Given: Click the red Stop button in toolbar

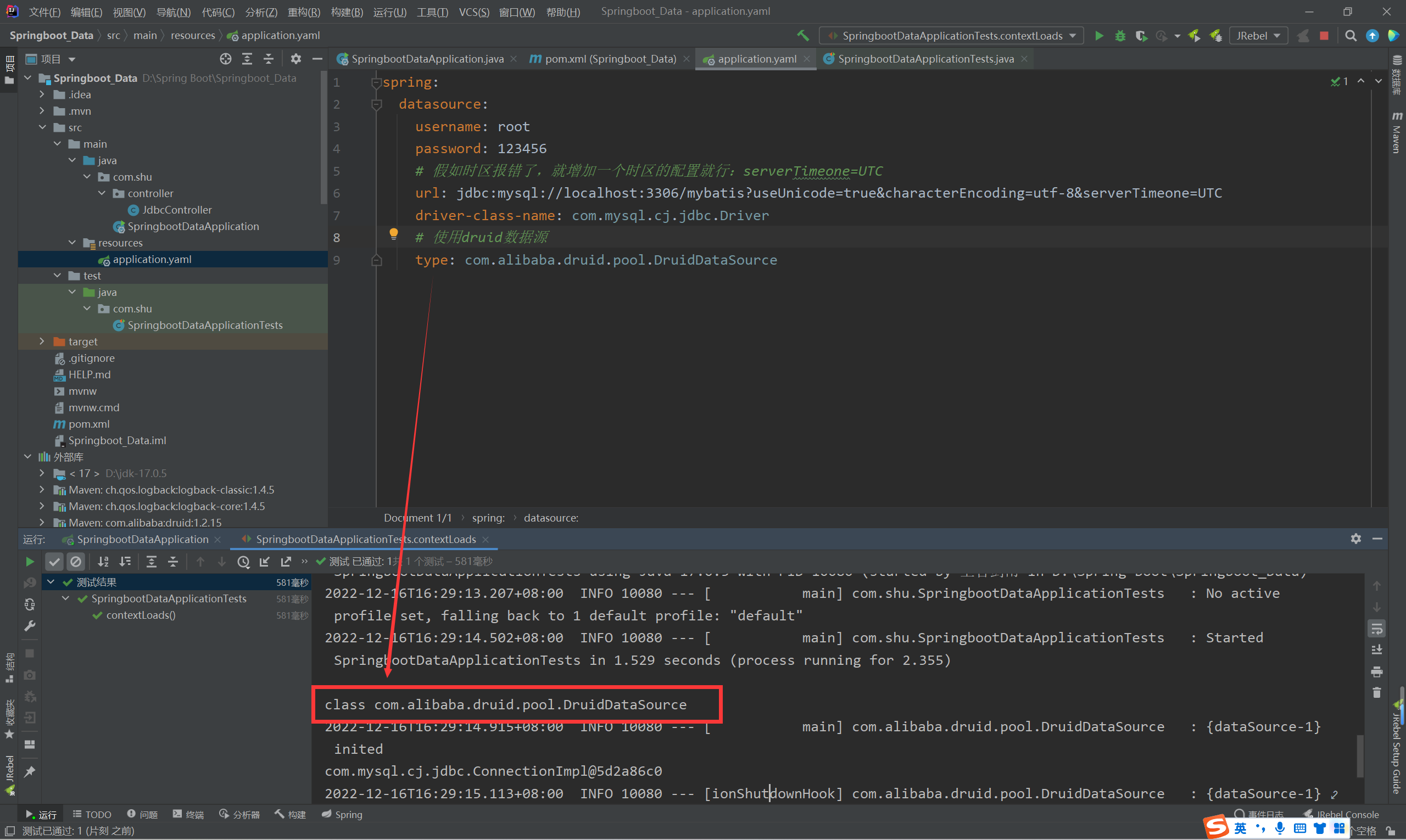Looking at the screenshot, I should (x=1324, y=36).
